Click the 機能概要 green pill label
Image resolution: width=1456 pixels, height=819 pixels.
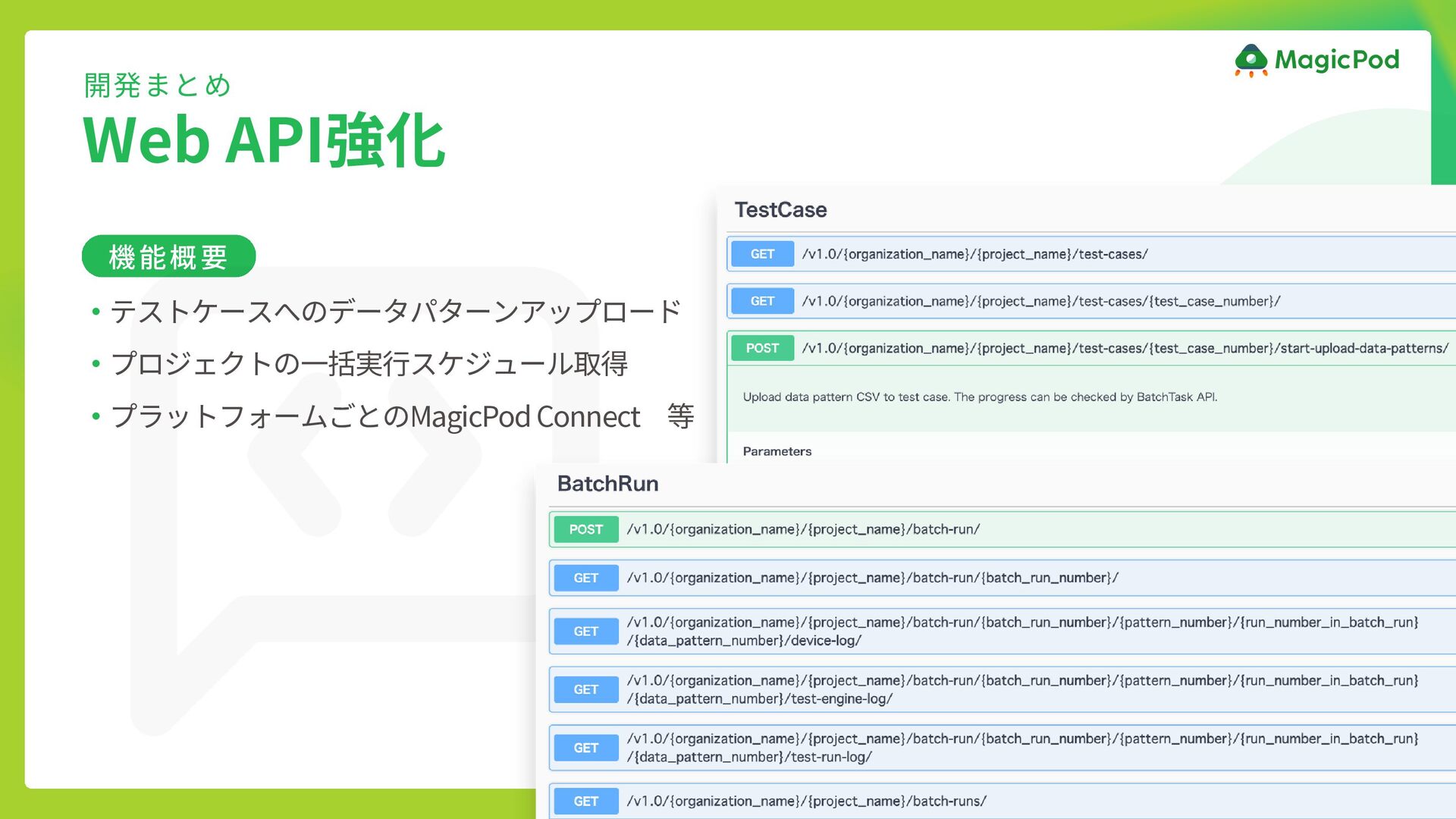(x=168, y=256)
